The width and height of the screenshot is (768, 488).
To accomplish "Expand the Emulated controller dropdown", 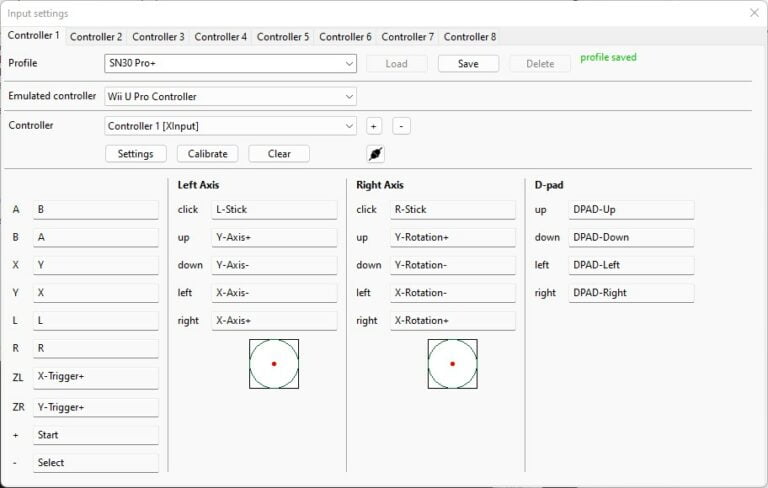I will click(x=230, y=97).
